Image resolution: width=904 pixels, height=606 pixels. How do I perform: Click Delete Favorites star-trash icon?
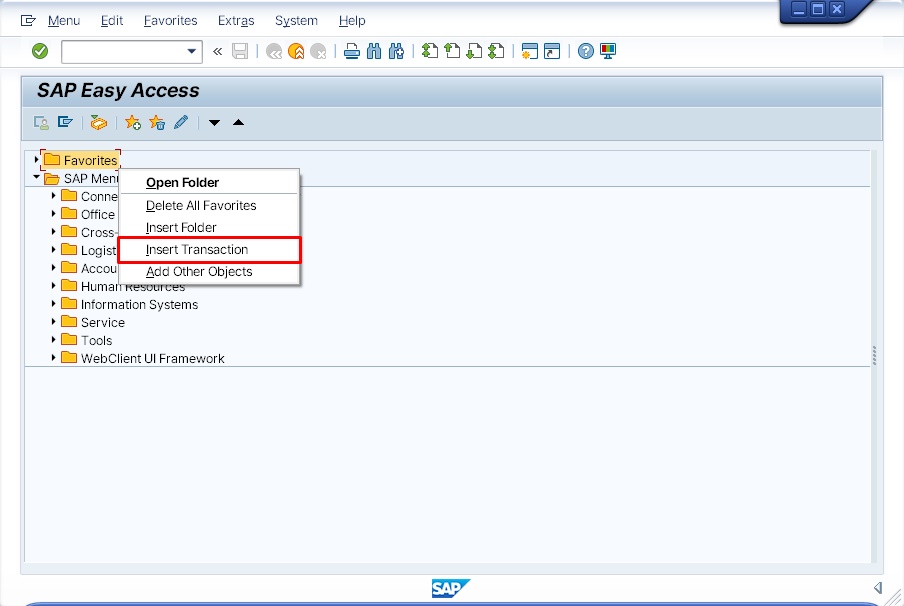[157, 123]
